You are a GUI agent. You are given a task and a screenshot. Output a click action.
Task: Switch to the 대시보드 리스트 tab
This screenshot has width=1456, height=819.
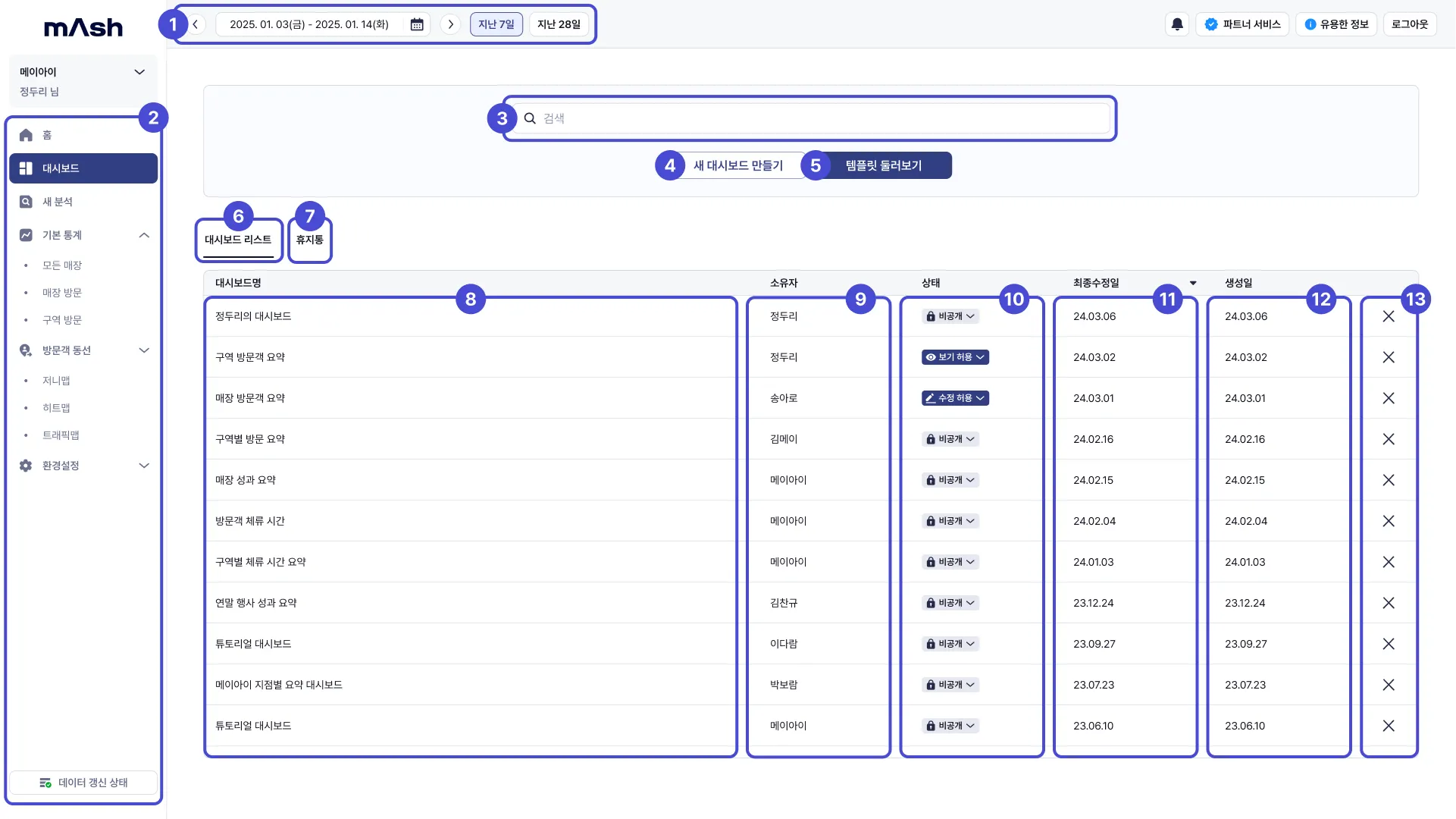238,240
